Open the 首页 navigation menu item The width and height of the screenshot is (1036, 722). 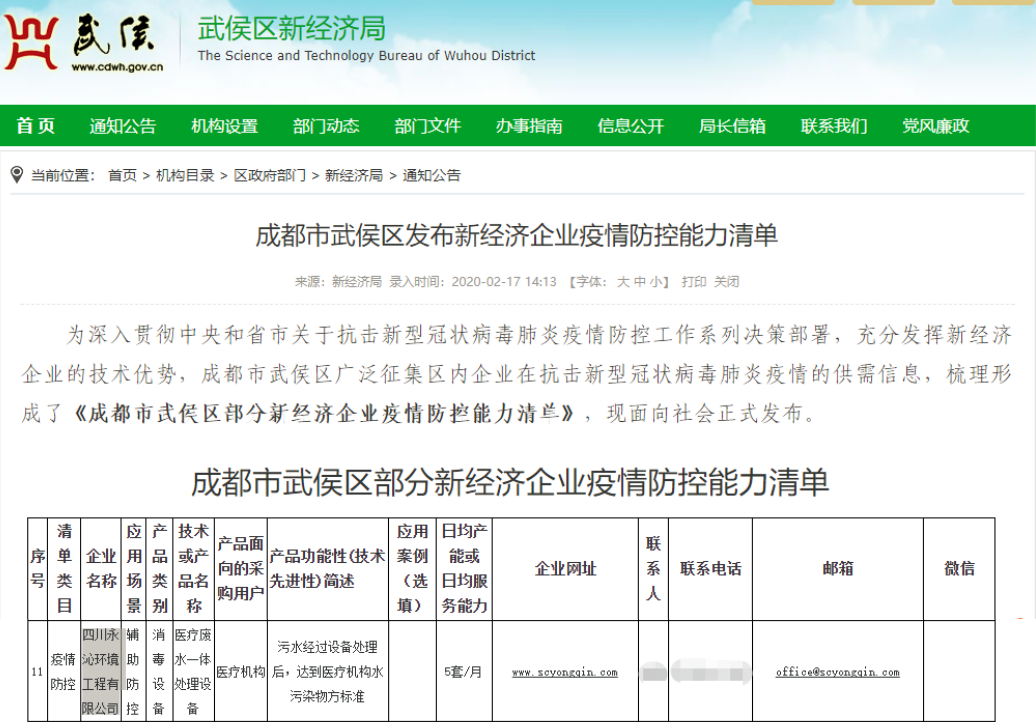[36, 126]
